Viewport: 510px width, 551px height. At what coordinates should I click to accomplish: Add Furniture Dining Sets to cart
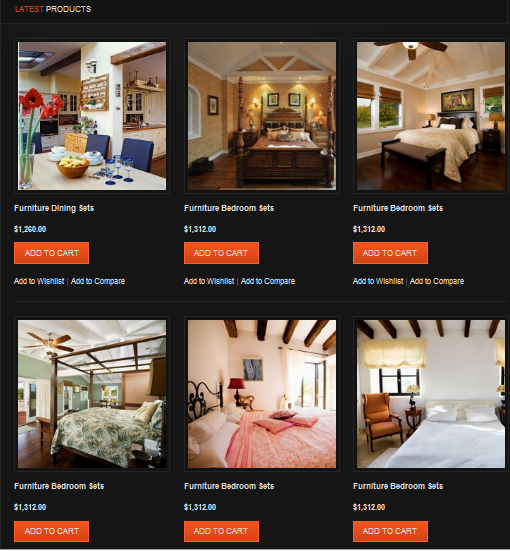(x=51, y=253)
